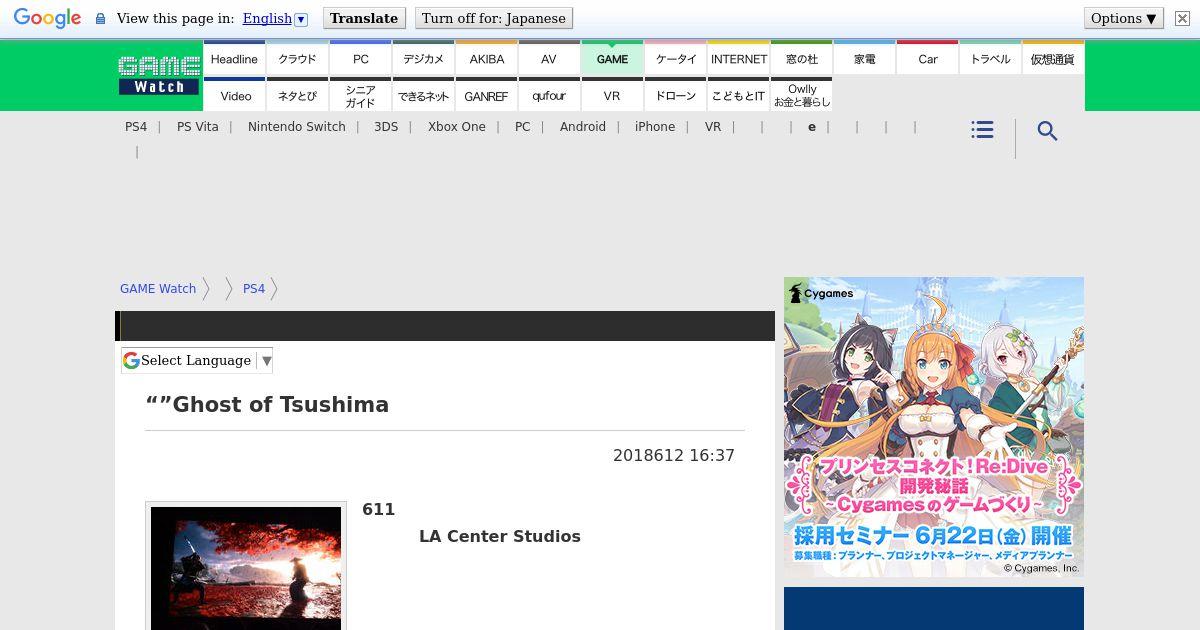Open the 窓の杜 tab
Viewport: 1200px width, 630px height.
point(801,58)
